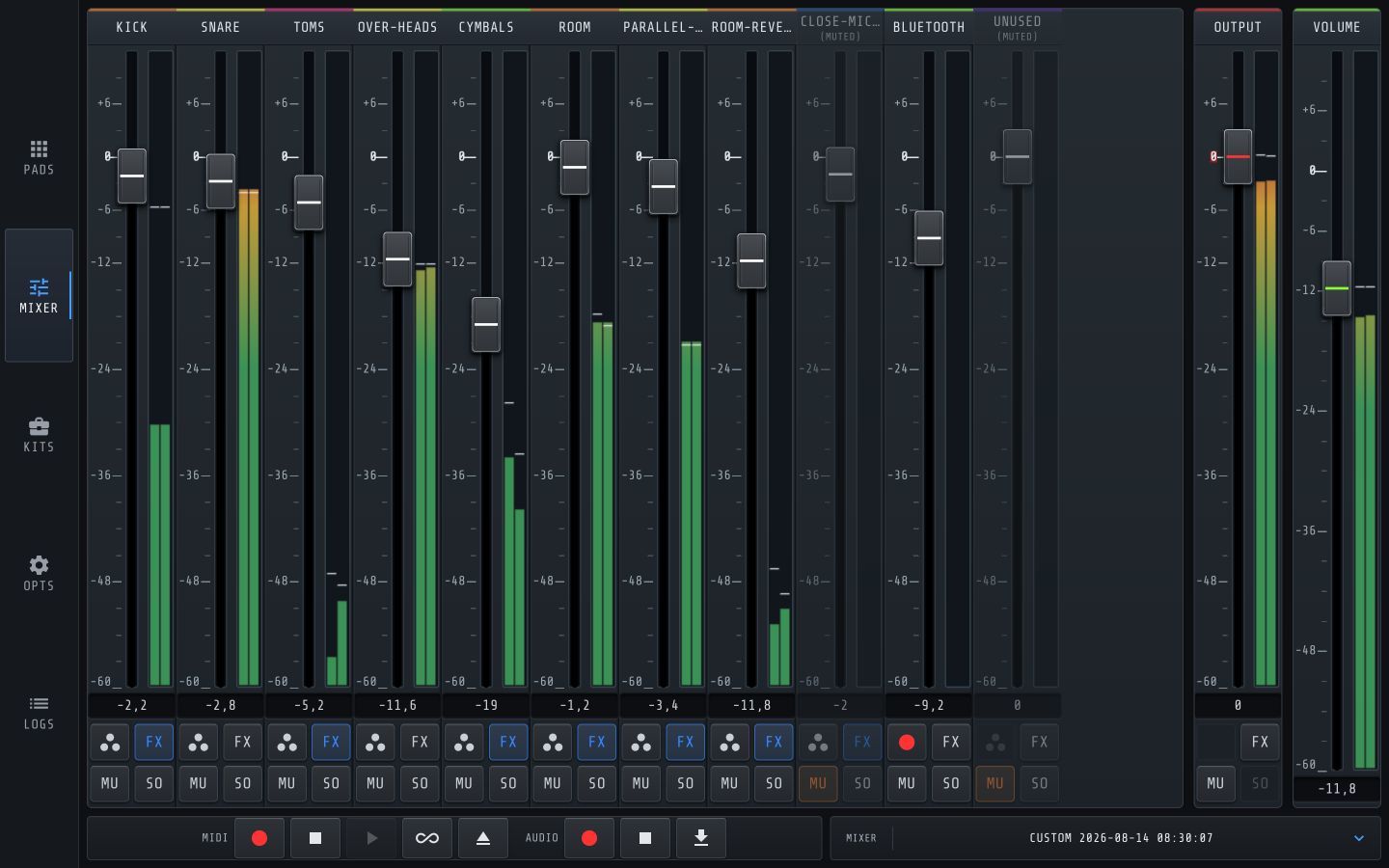
Task: Click the Kick channel fader handle
Action: (132, 176)
